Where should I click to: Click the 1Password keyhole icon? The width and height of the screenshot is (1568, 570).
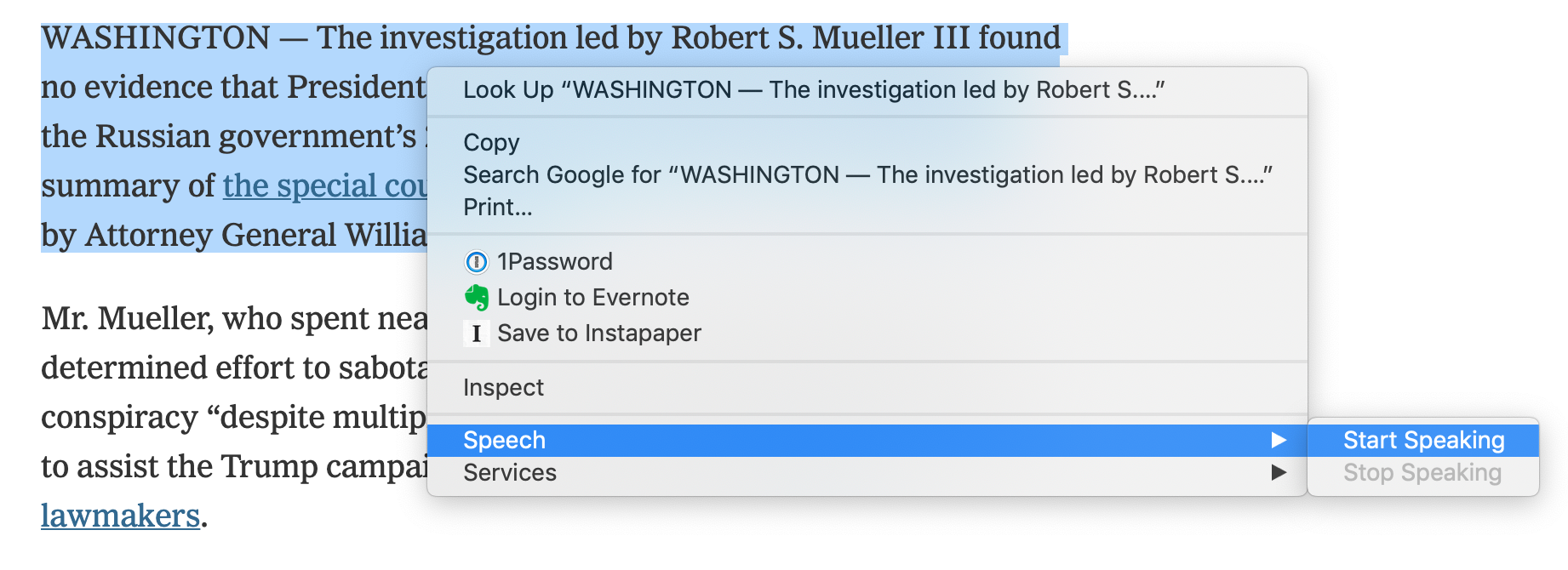[x=477, y=262]
